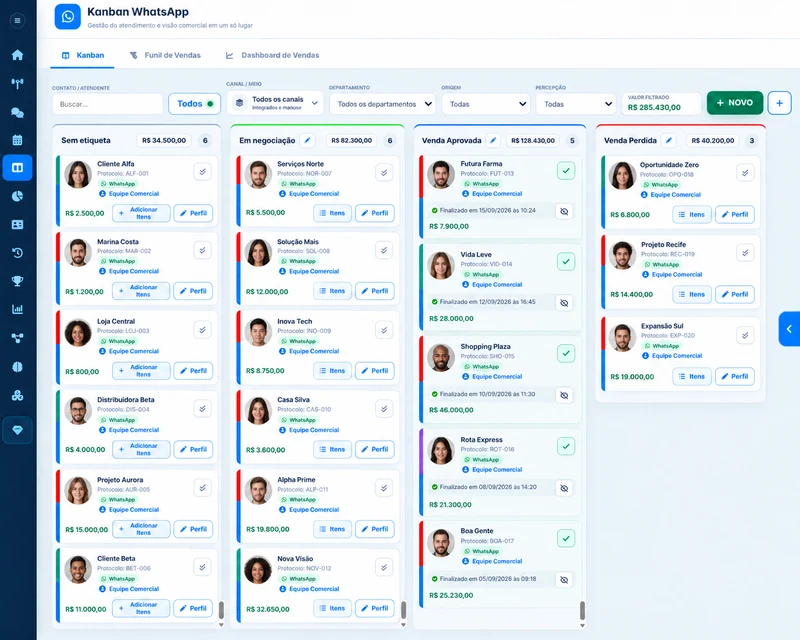Go to Home via sidebar house icon
The height and width of the screenshot is (640, 800).
tap(17, 55)
